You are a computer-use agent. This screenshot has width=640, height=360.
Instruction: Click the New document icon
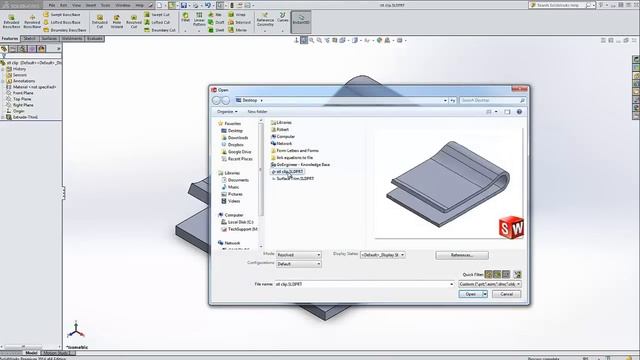[160, 5]
